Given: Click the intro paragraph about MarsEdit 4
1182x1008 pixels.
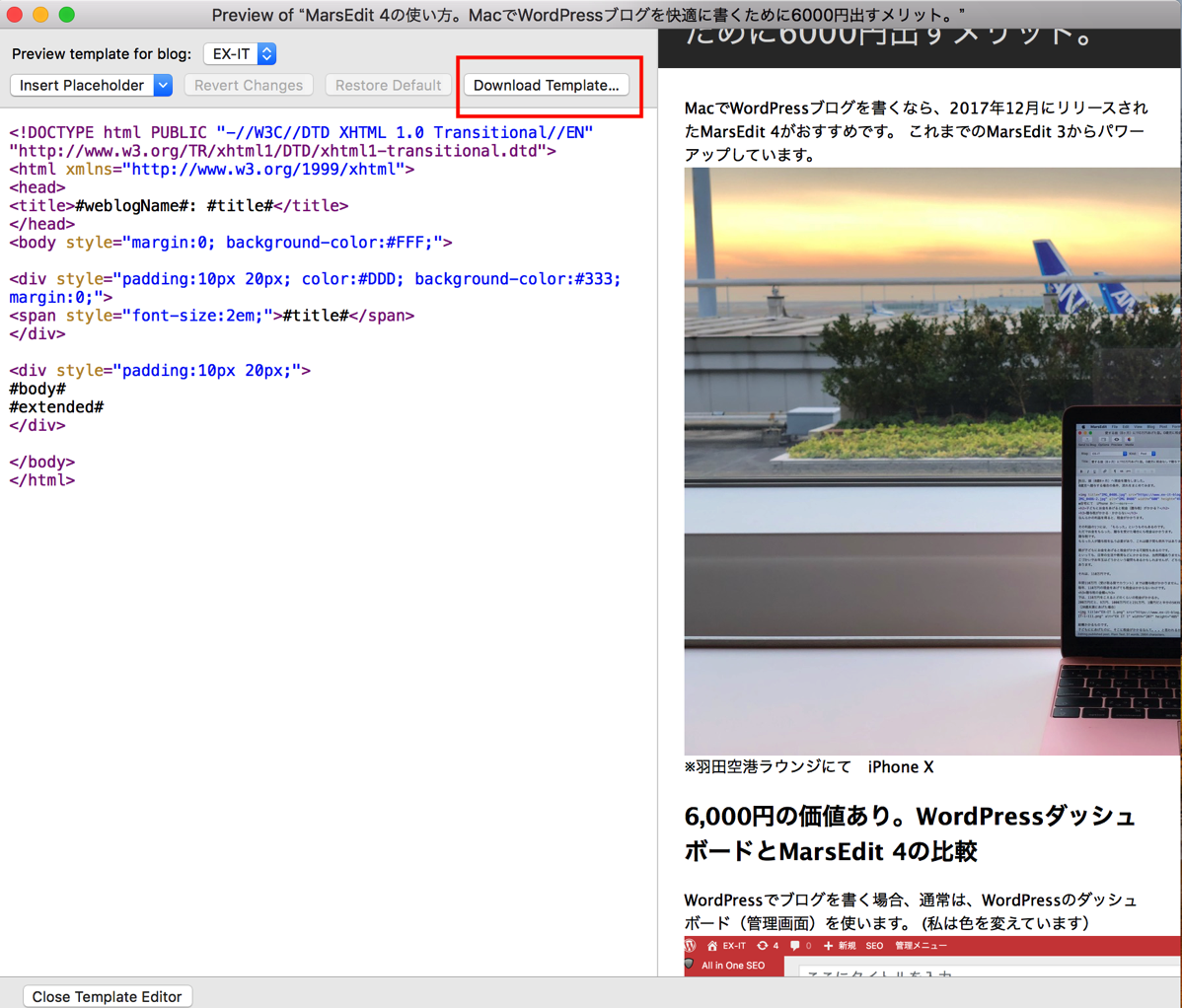Looking at the screenshot, I should tap(916, 131).
